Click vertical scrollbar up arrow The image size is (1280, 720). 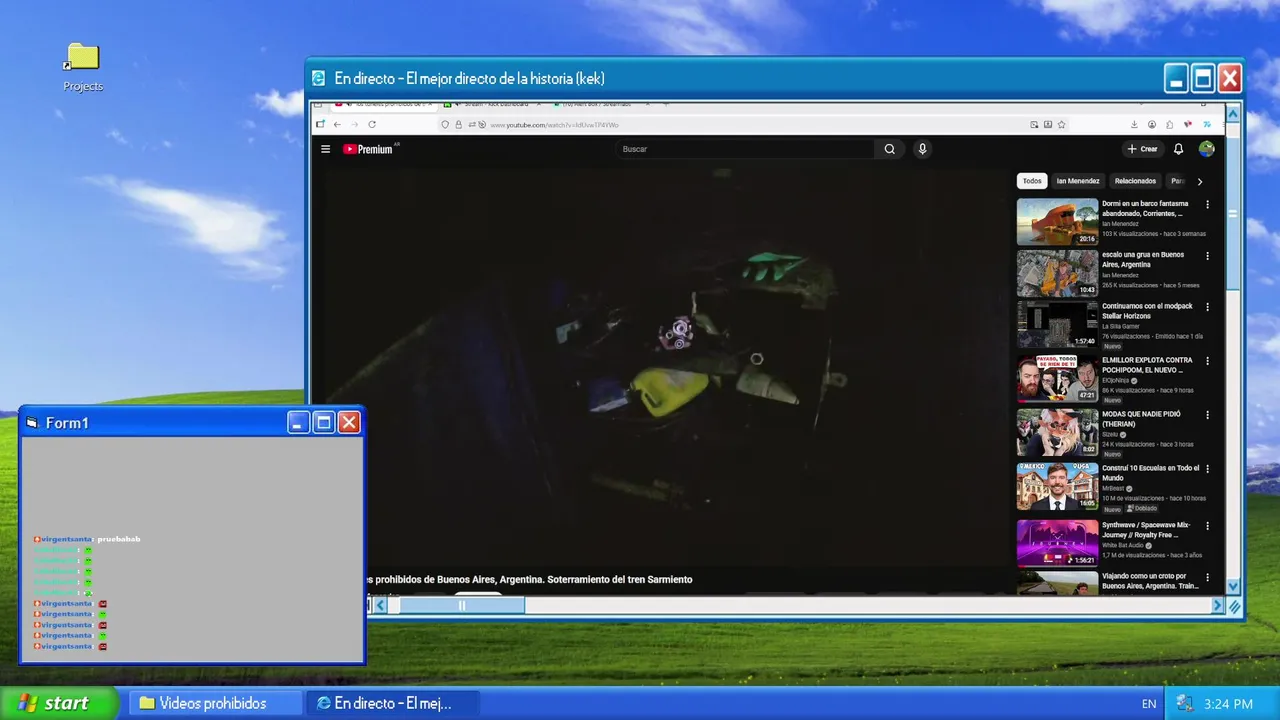pyautogui.click(x=1233, y=114)
